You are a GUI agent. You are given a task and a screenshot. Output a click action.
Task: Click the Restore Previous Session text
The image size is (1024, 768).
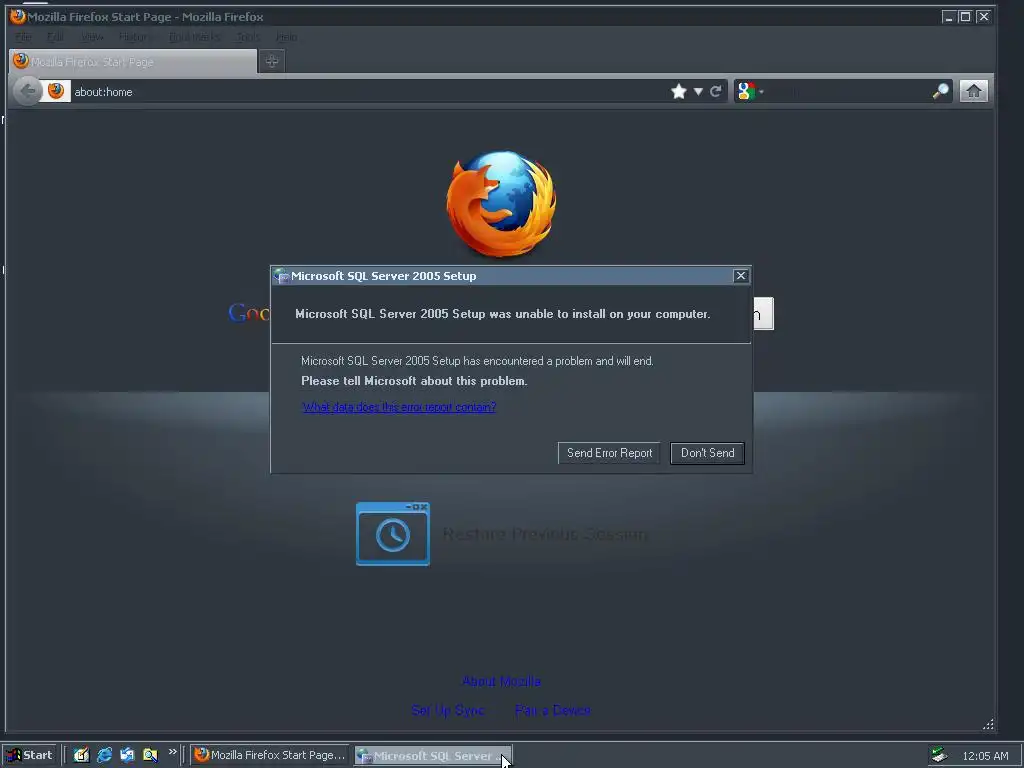tap(545, 534)
